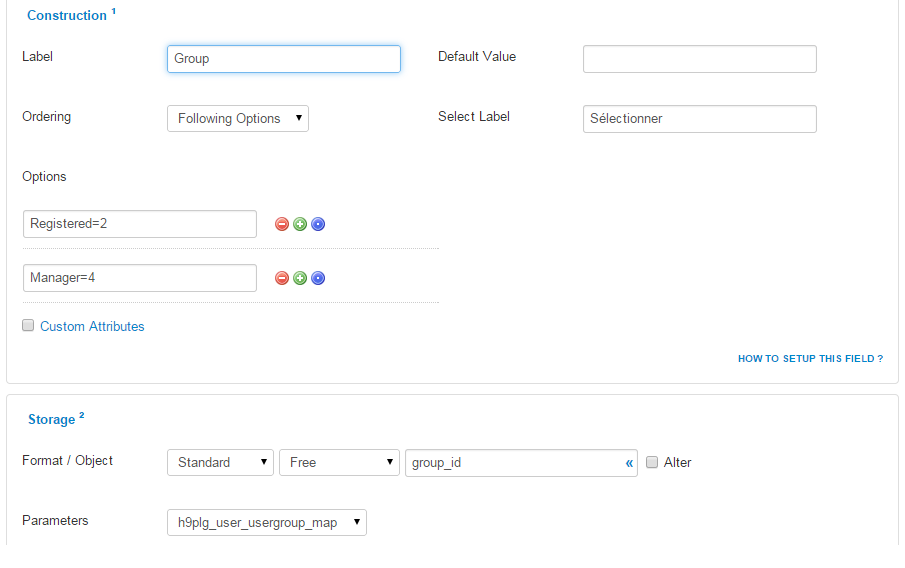Click the blue circle icon beside Manager=4
905x568 pixels.
(x=318, y=278)
